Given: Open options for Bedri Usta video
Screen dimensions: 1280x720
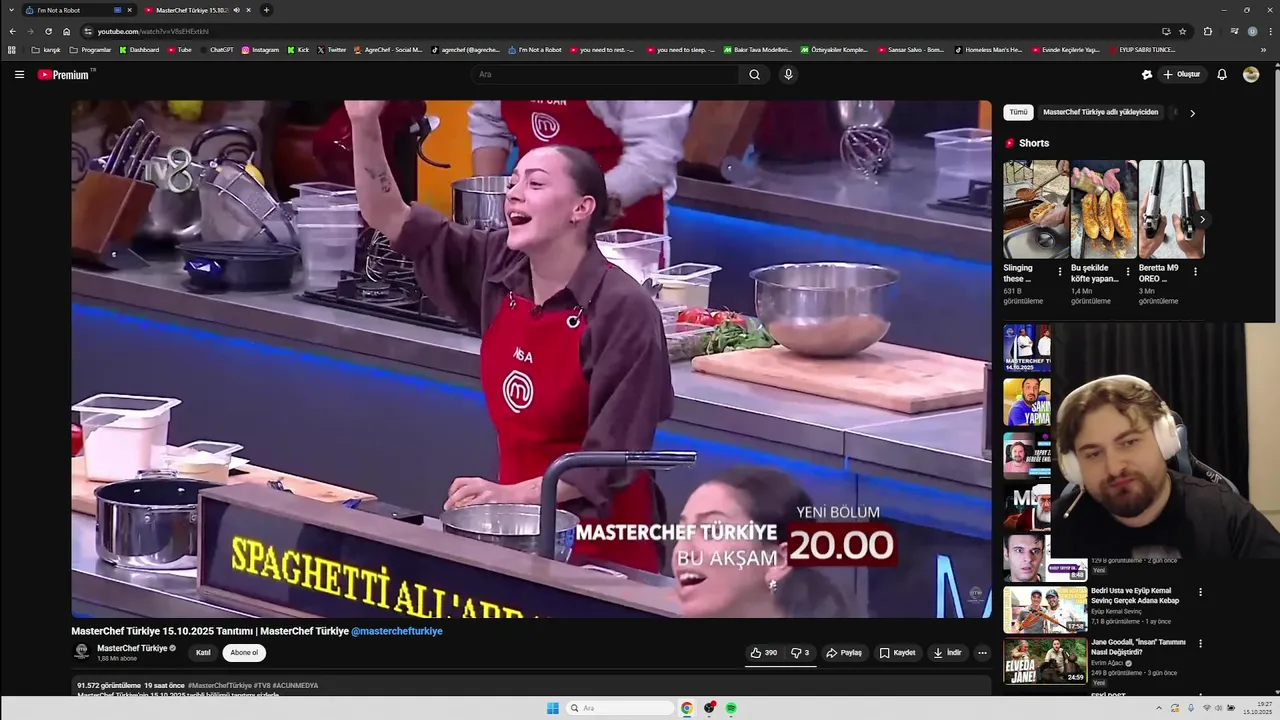Looking at the screenshot, I should [1200, 592].
